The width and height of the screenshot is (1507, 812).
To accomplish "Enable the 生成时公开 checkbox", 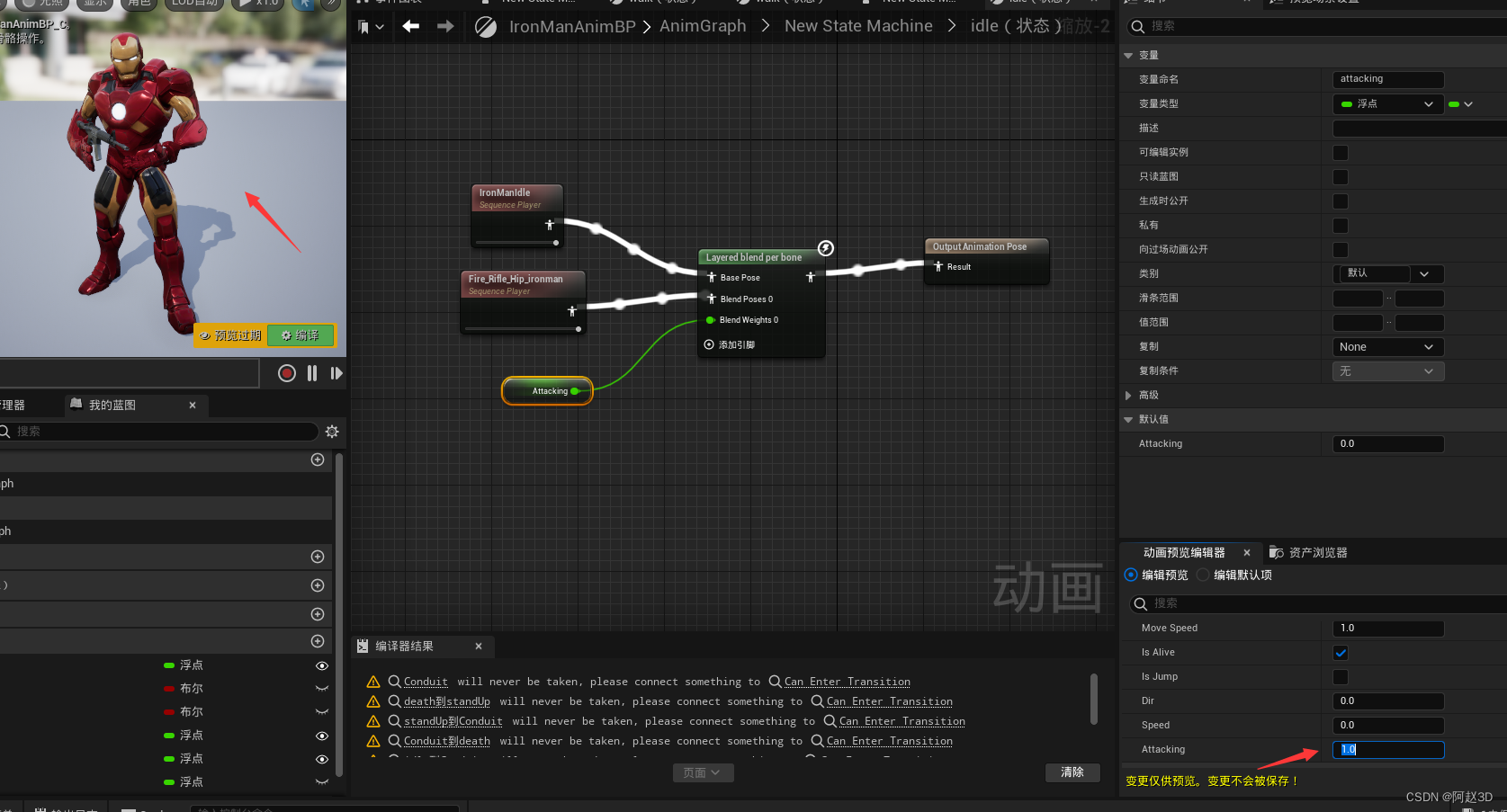I will (1341, 201).
